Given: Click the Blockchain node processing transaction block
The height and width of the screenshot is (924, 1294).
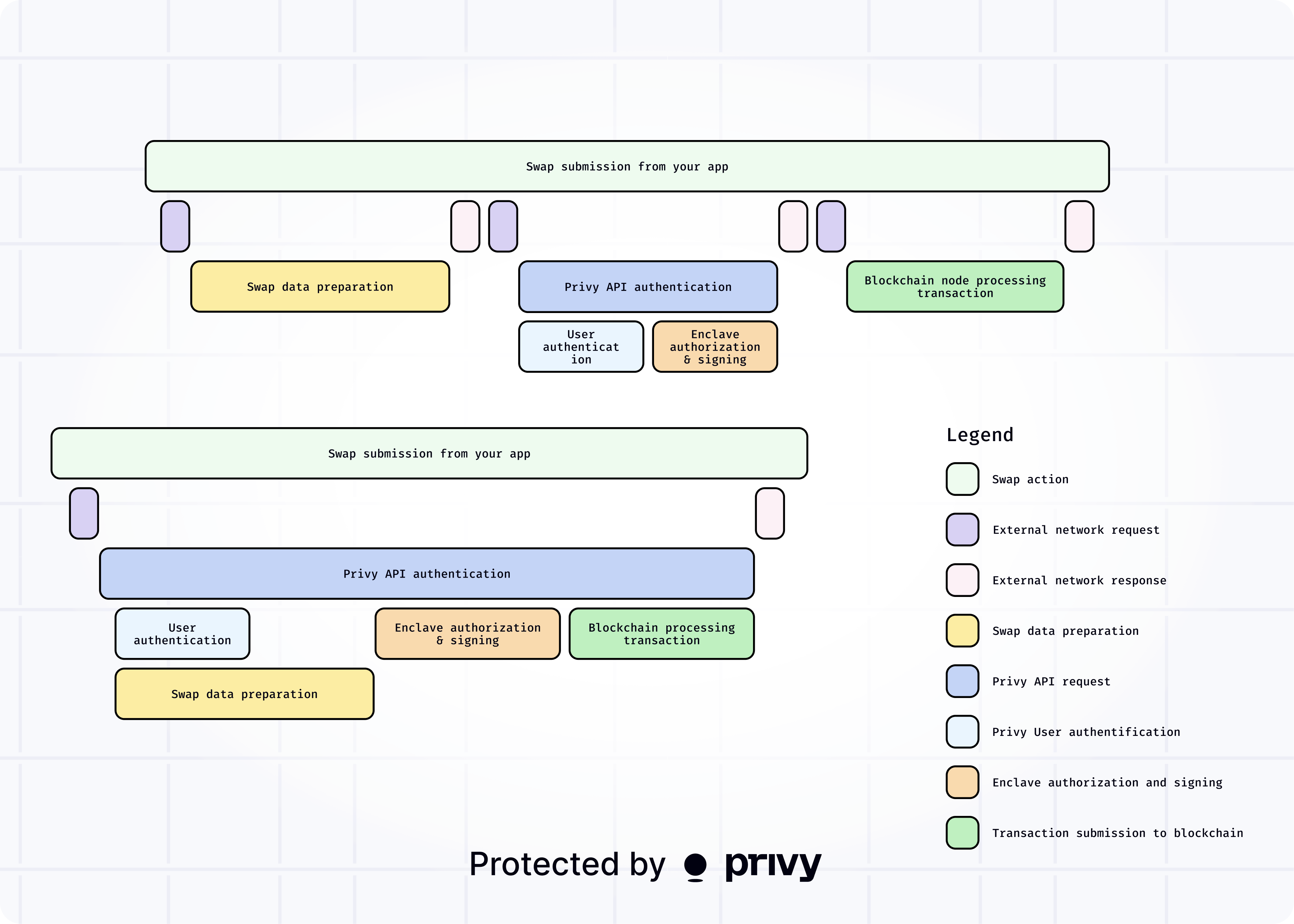Looking at the screenshot, I should pos(955,287).
